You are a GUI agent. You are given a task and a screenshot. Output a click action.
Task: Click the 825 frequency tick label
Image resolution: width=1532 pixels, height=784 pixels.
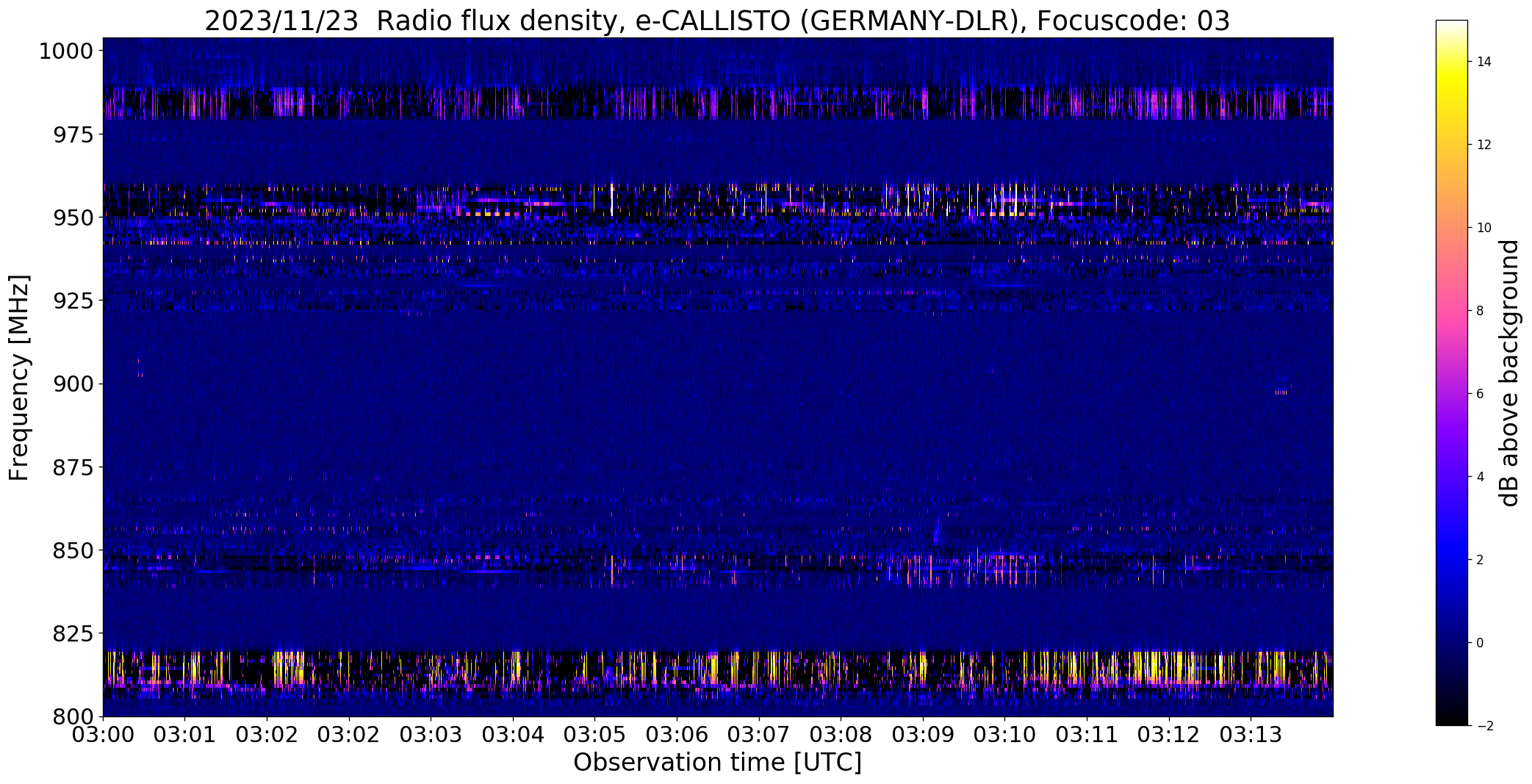click(x=73, y=633)
